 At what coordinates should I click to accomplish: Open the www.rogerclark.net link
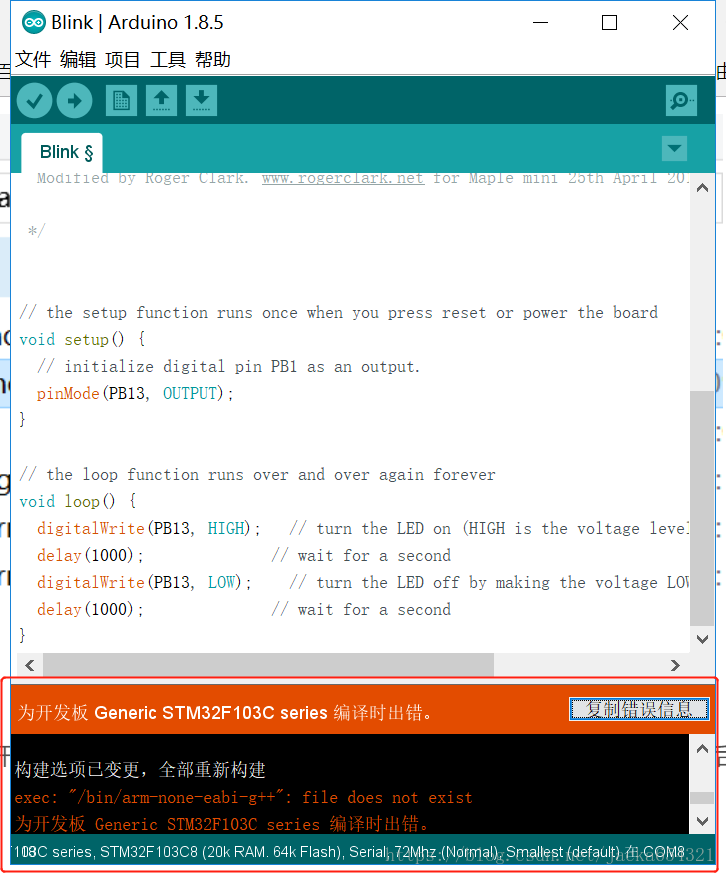click(343, 178)
